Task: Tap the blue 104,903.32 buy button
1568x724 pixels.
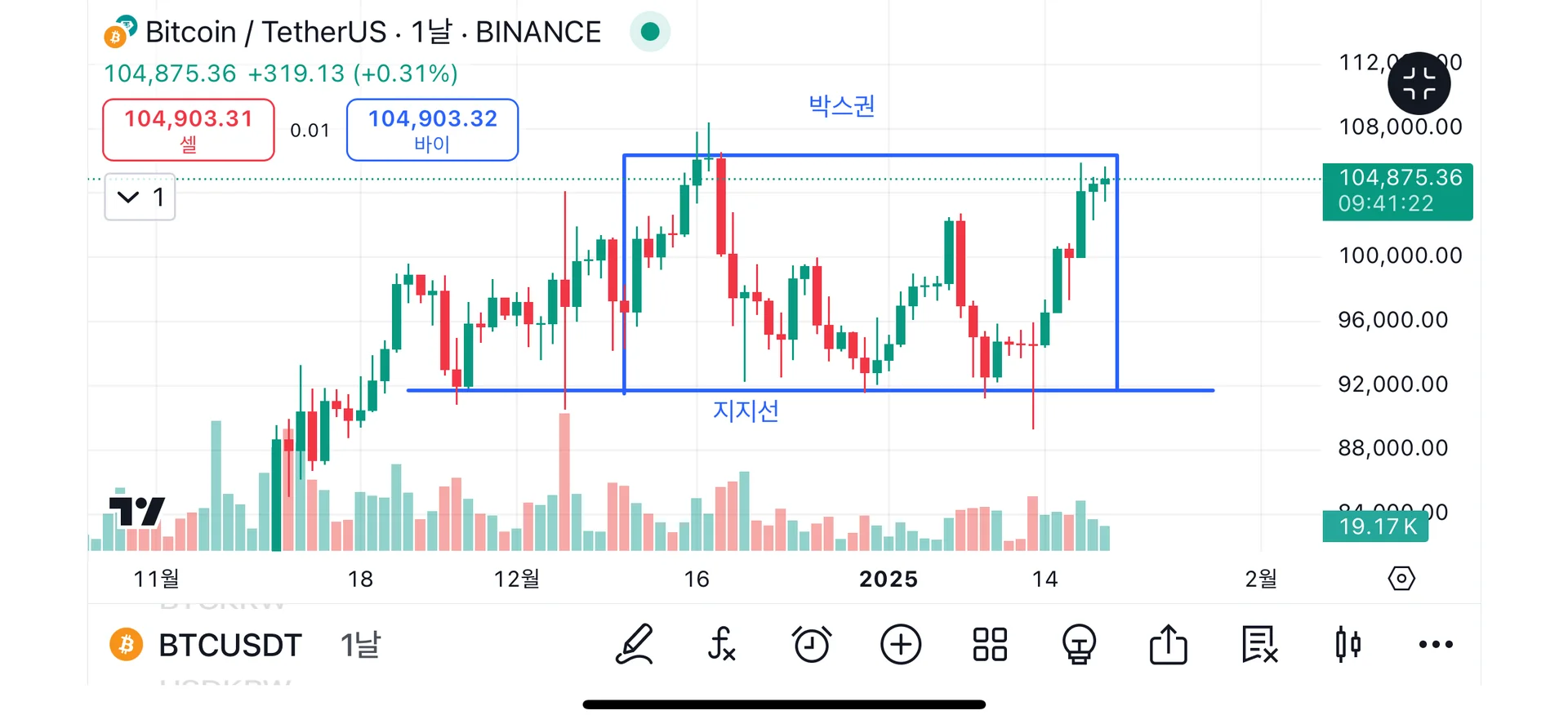Action: [432, 130]
